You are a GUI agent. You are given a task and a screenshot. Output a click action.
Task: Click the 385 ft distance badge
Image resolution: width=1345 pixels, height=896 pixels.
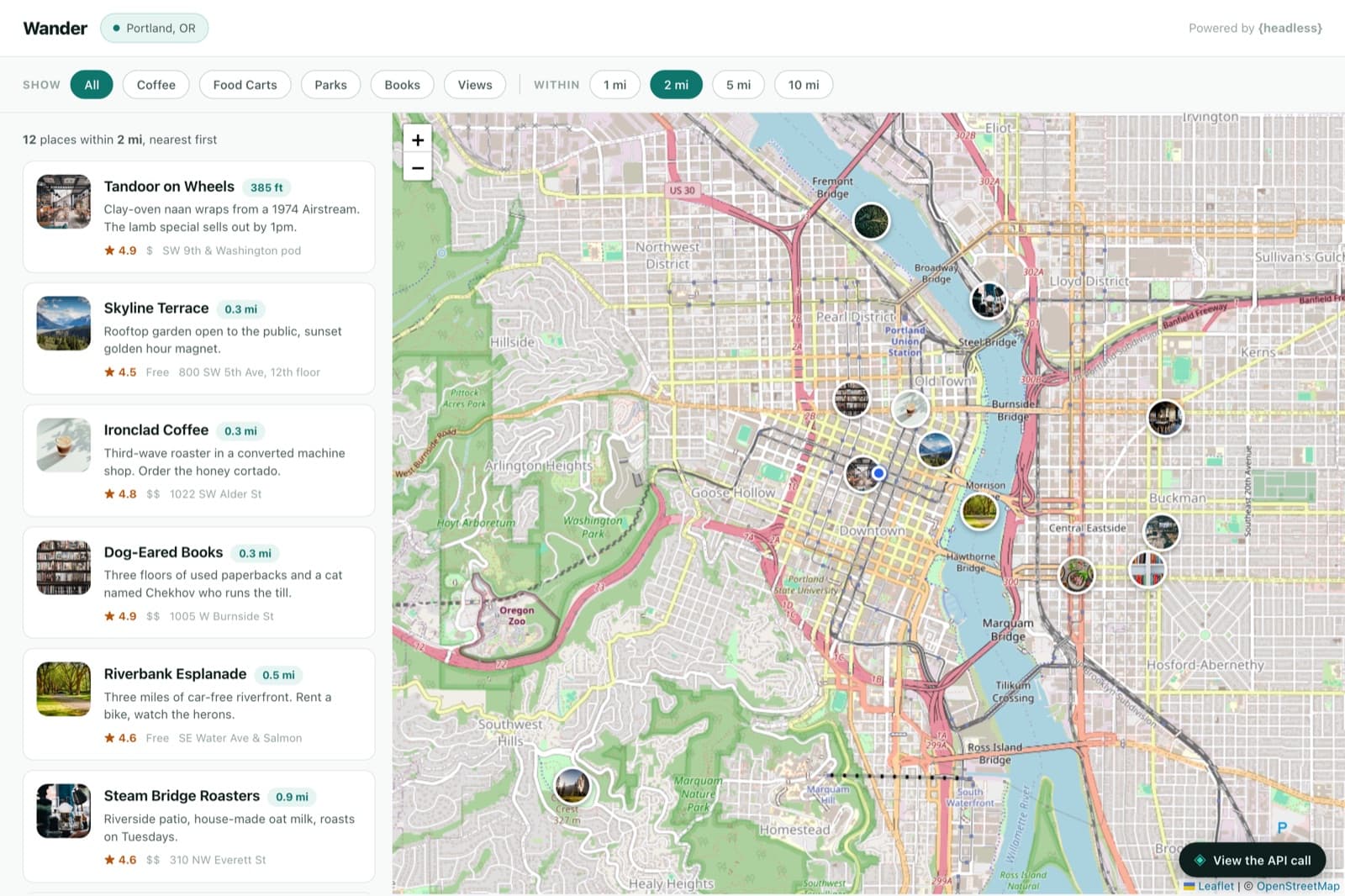click(266, 187)
